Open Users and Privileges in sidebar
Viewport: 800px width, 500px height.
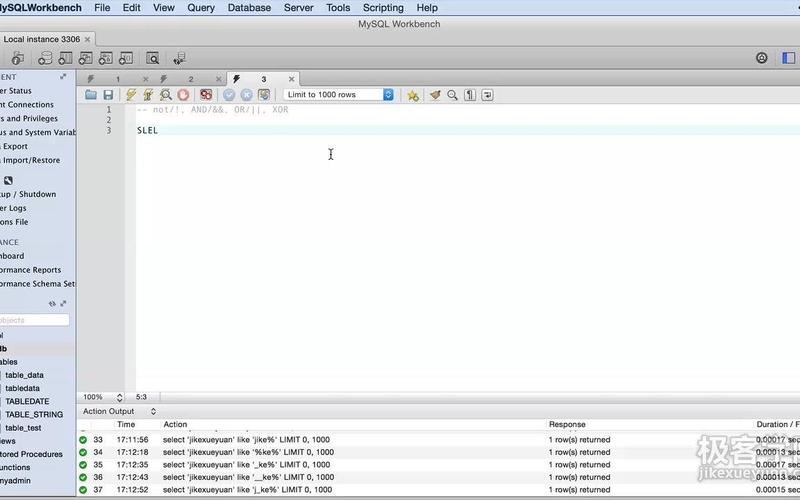coord(29,118)
